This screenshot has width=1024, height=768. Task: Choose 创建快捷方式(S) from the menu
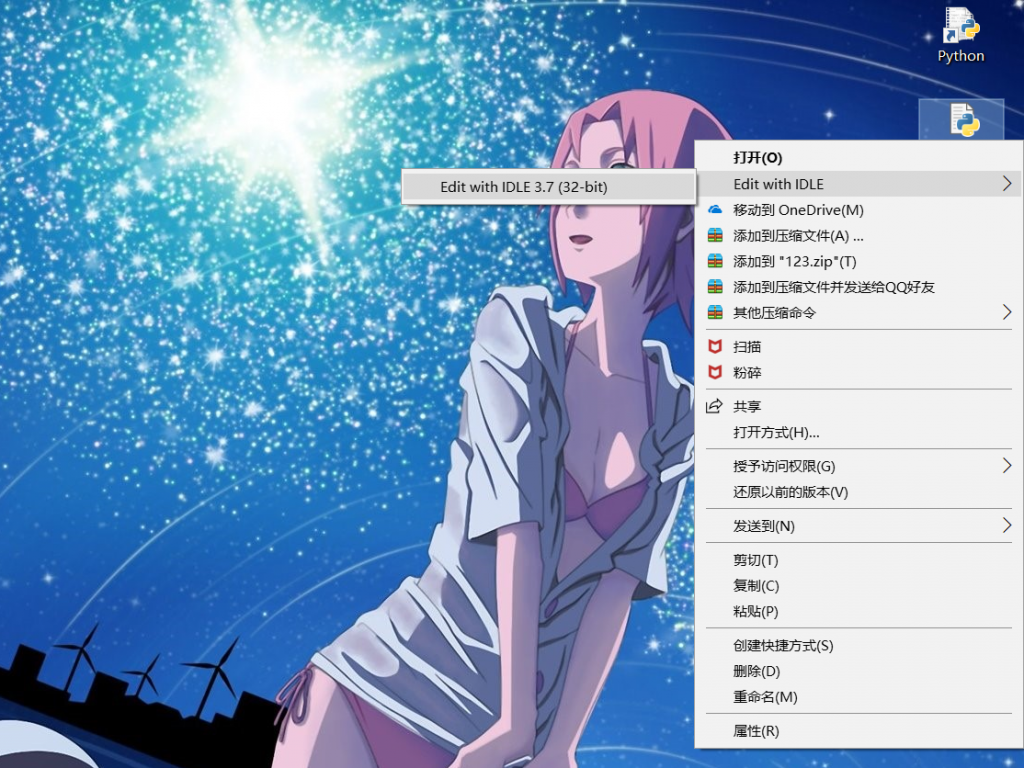tap(858, 645)
